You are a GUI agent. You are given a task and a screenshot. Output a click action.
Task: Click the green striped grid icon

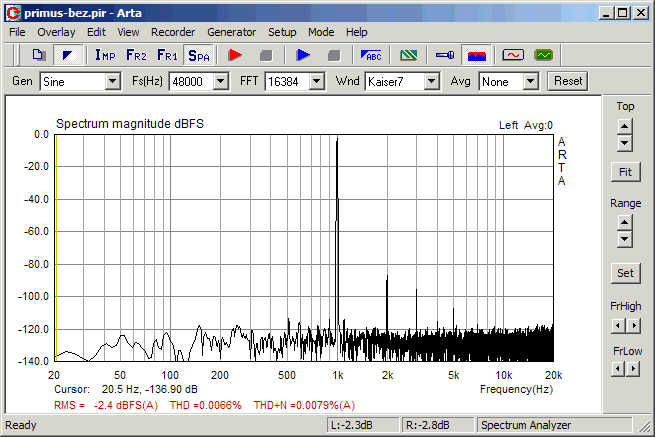pos(408,55)
